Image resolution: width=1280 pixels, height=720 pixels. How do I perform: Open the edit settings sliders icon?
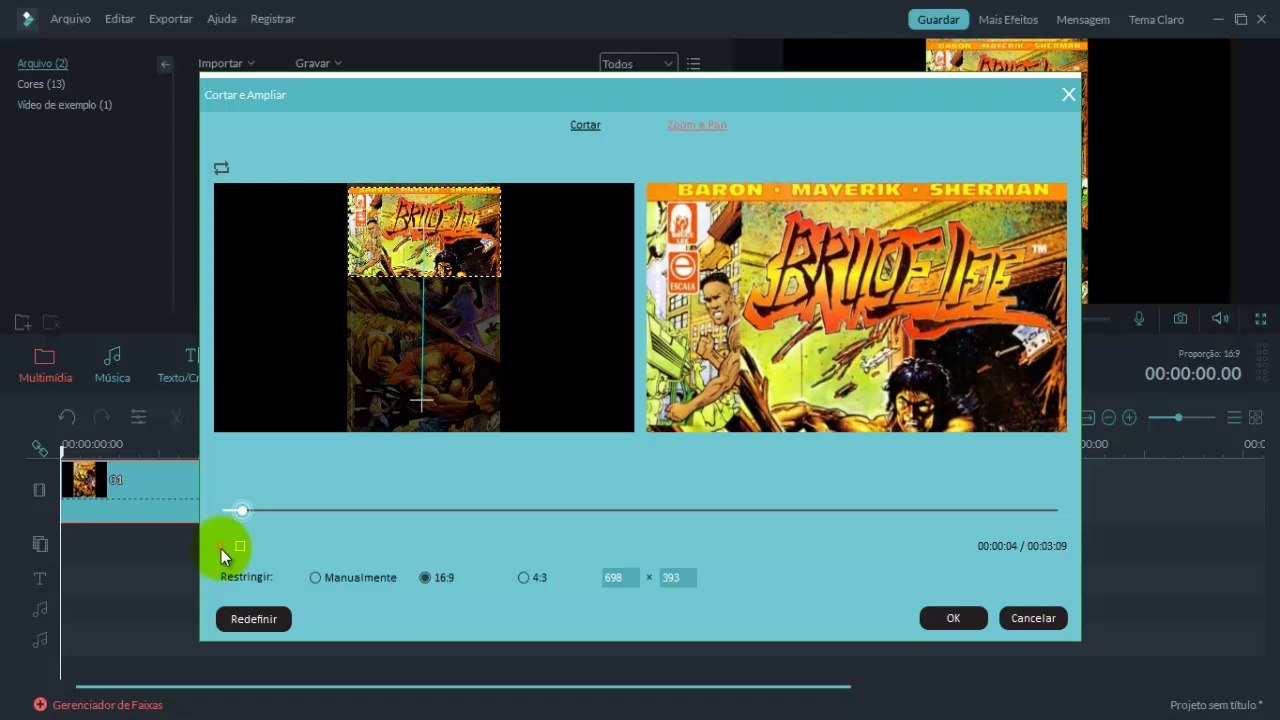pos(138,417)
